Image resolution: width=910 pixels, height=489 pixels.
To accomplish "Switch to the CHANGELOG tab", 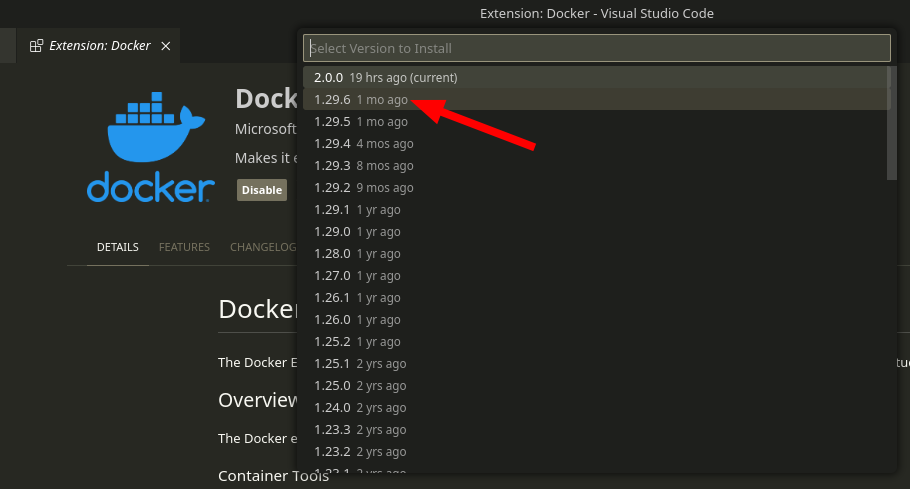I will click(263, 247).
